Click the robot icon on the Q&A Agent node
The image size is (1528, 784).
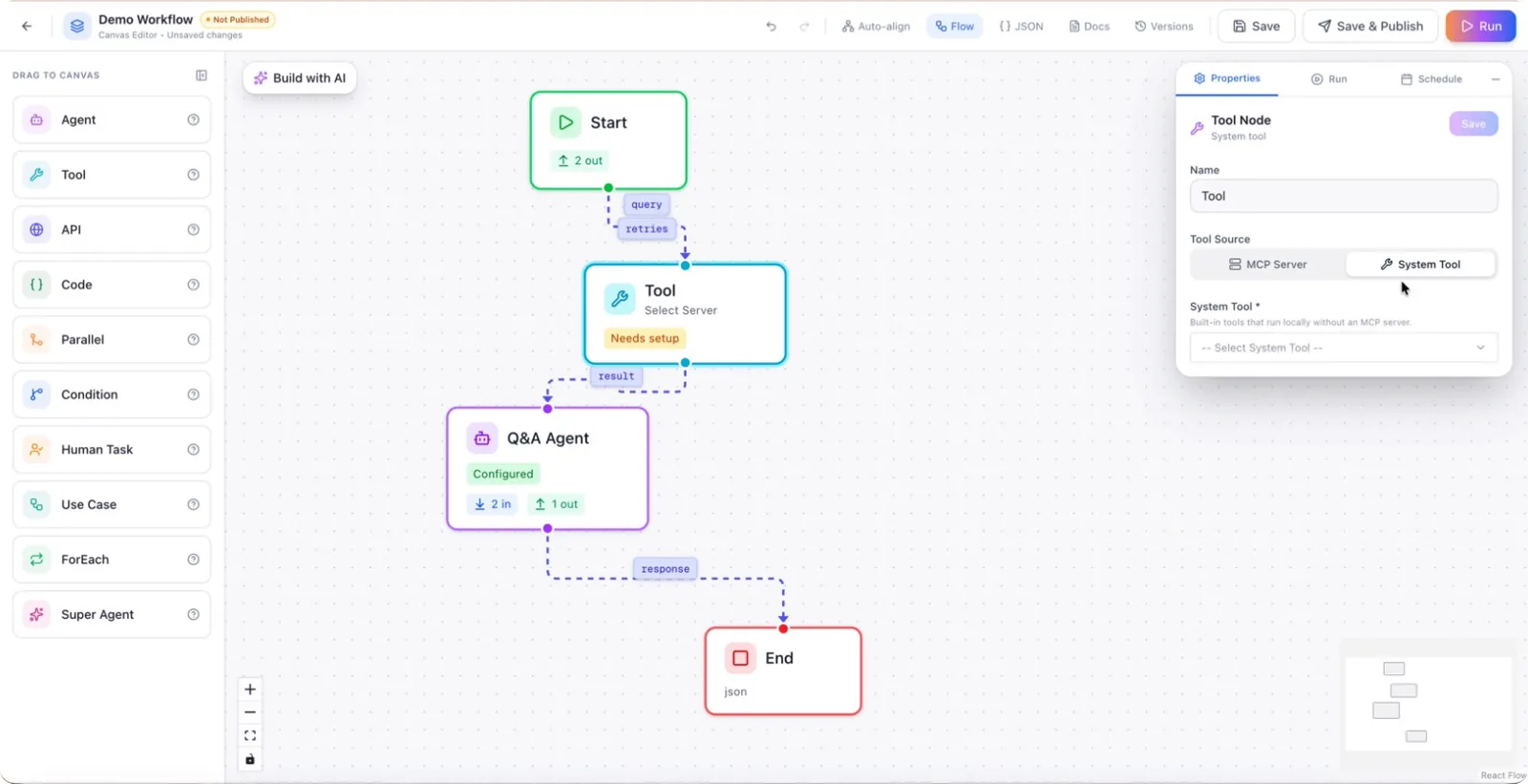click(x=482, y=438)
